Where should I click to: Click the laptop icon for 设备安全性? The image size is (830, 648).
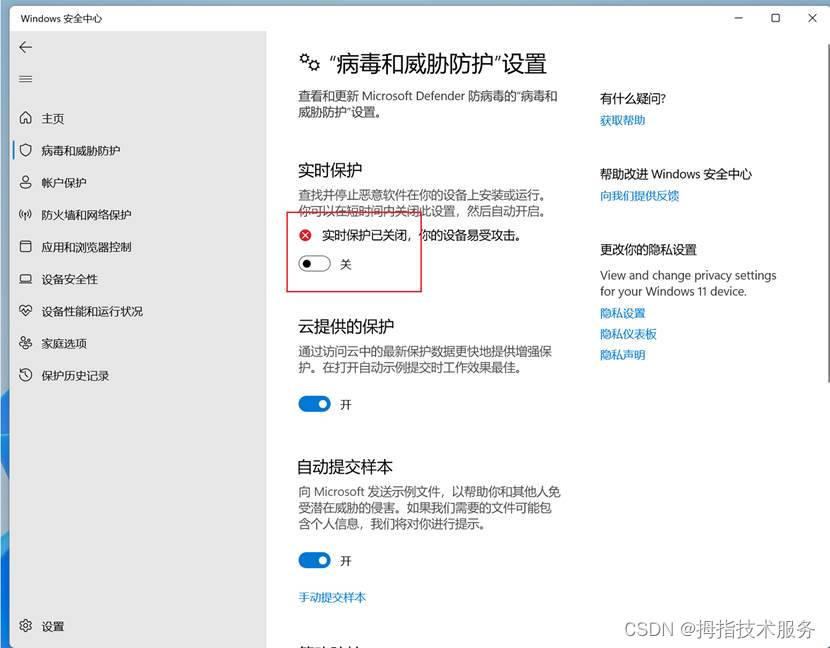[x=25, y=279]
